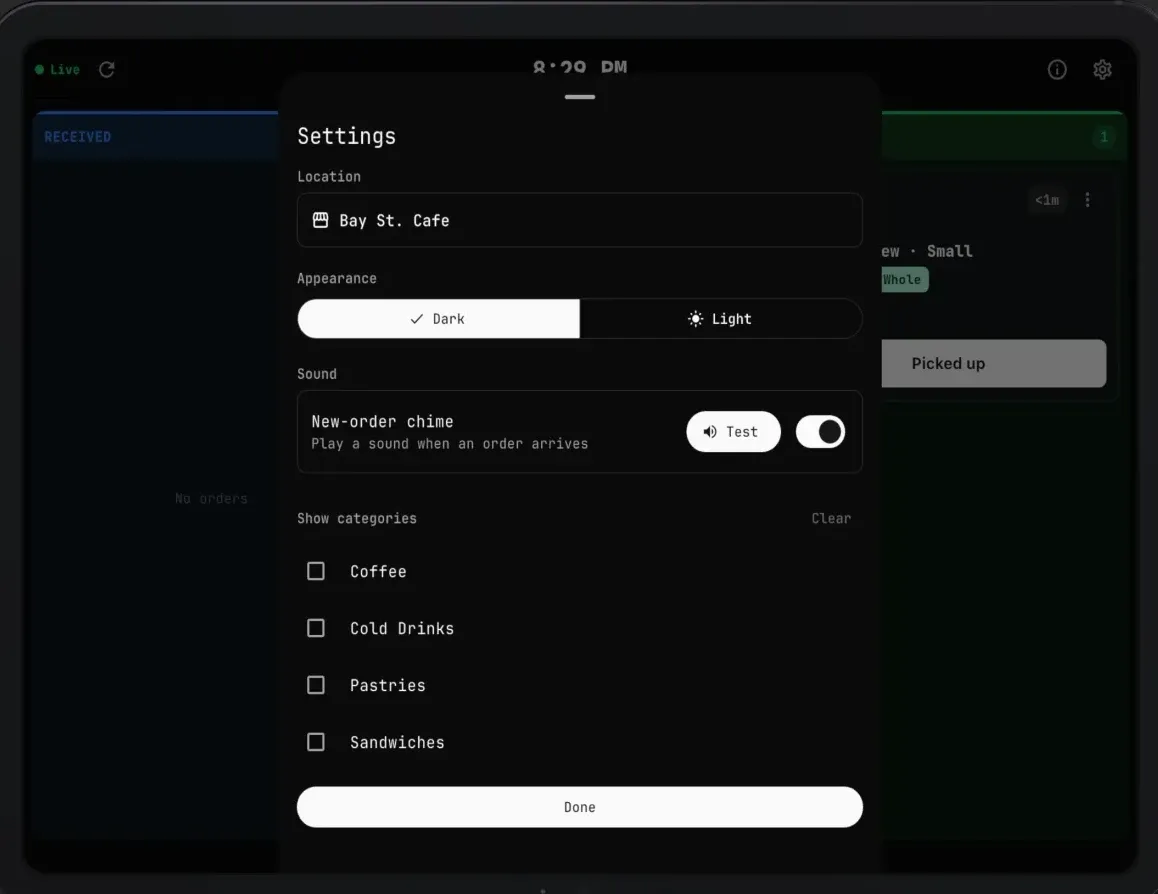The width and height of the screenshot is (1158, 894).
Task: Click the refresh icon next to Live
Action: (106, 69)
